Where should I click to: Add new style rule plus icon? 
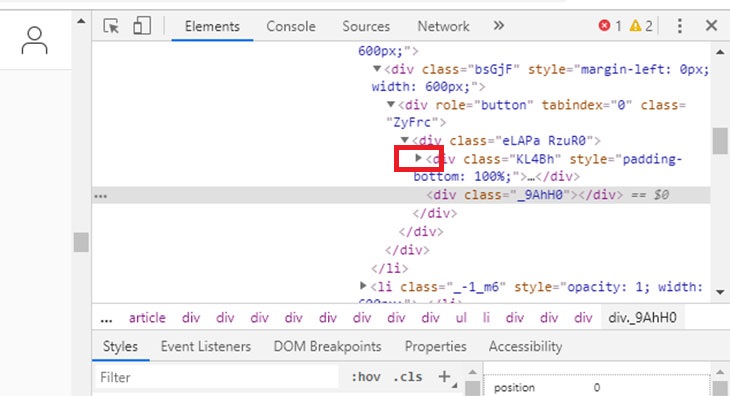coord(445,376)
